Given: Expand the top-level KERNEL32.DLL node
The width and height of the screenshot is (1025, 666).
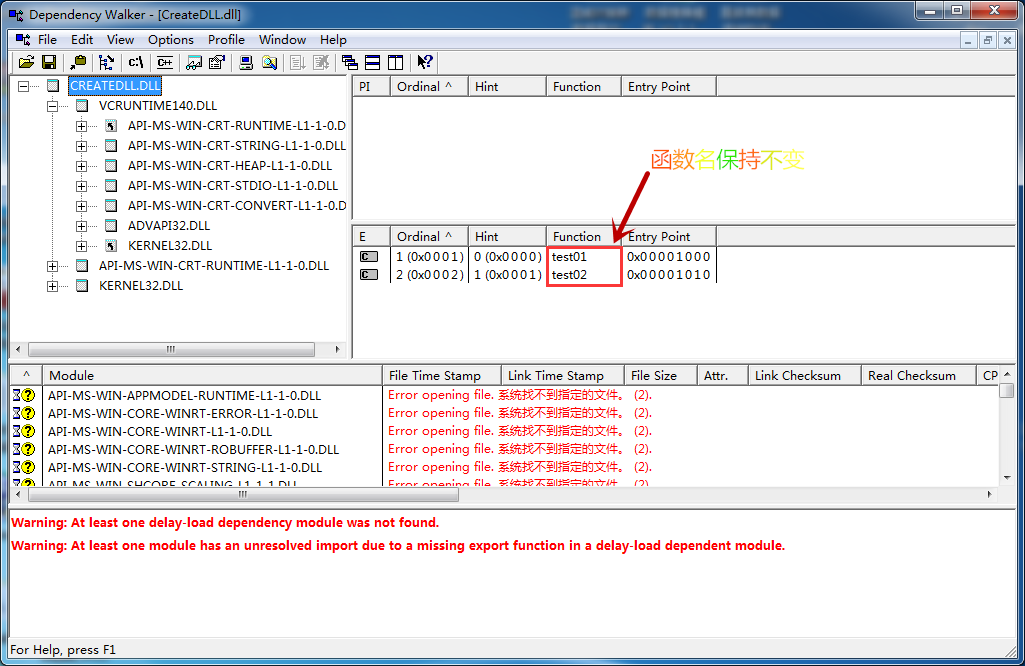Looking at the screenshot, I should (53, 286).
